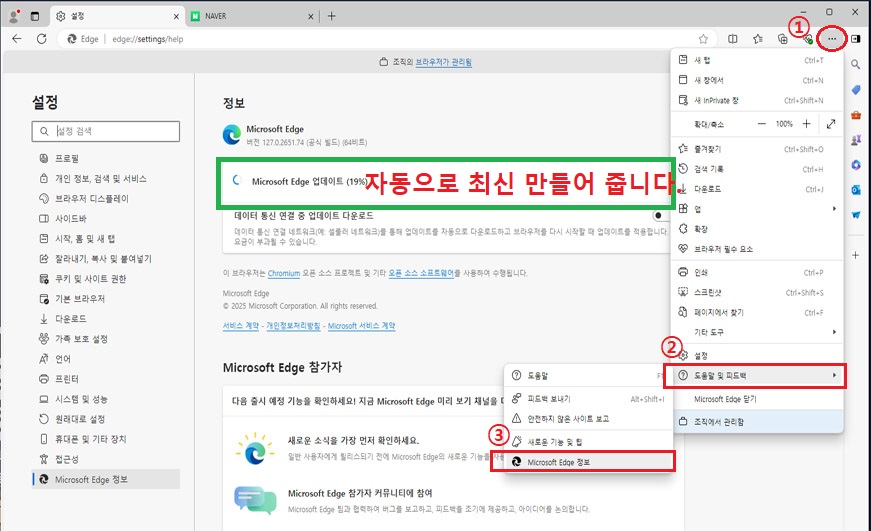The height and width of the screenshot is (531, 871).
Task: Open 즐겨찾기 from the menu
Action: coord(757,149)
